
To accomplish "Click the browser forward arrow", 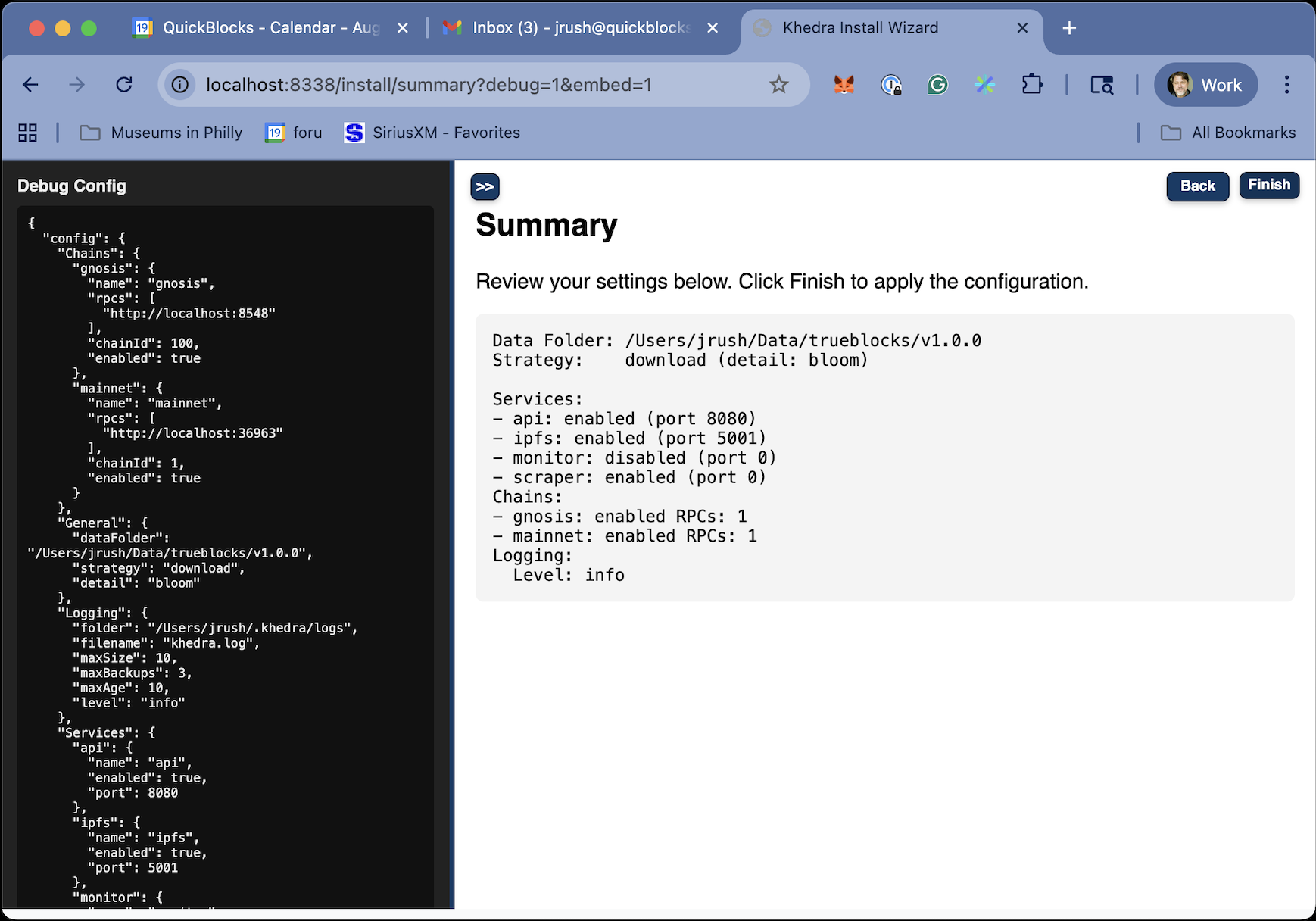I will [77, 85].
